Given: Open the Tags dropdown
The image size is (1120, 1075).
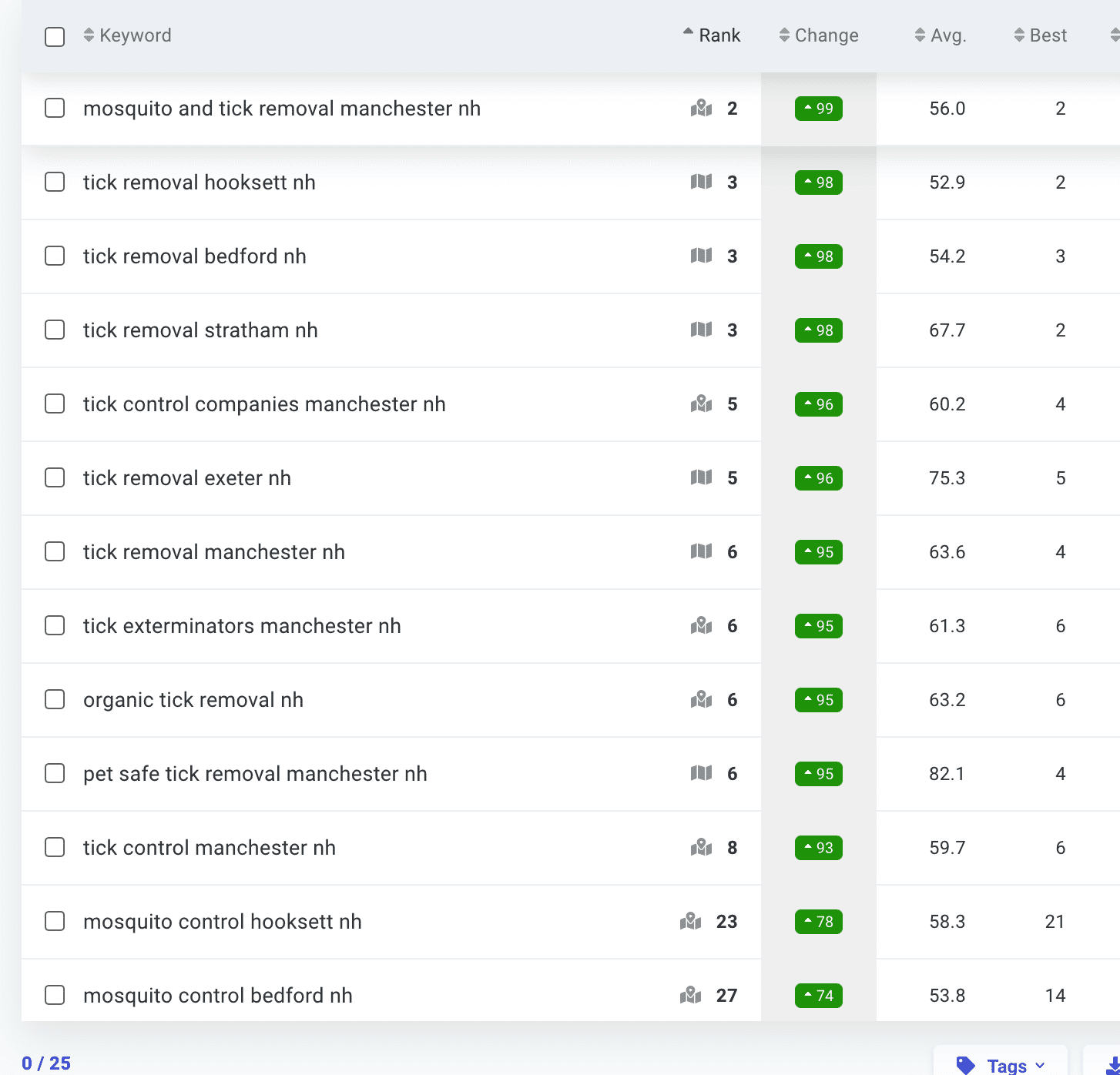Looking at the screenshot, I should pyautogui.click(x=1001, y=1065).
